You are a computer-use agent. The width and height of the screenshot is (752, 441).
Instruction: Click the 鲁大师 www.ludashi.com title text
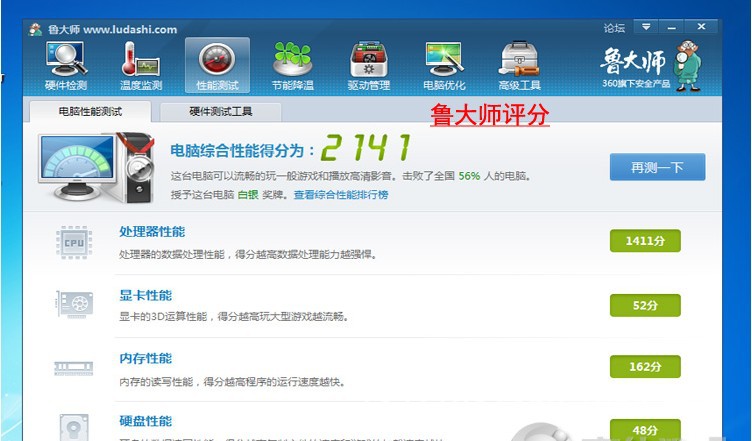click(112, 29)
